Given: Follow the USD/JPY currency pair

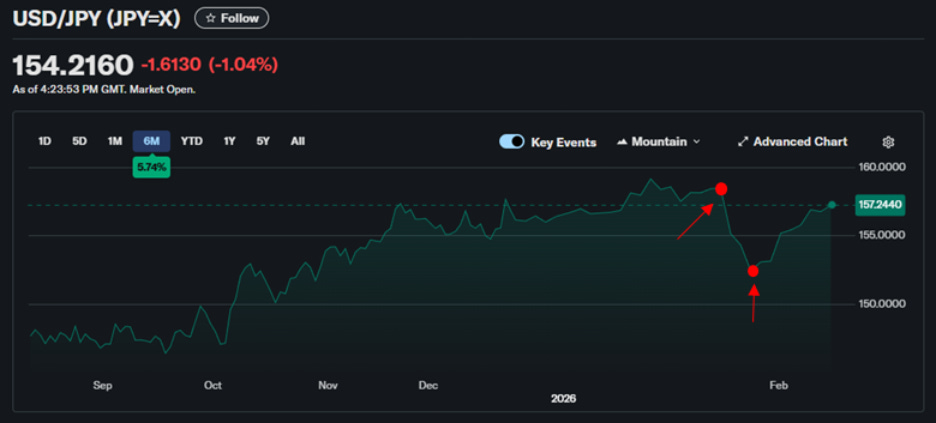Looking at the screenshot, I should pyautogui.click(x=232, y=18).
